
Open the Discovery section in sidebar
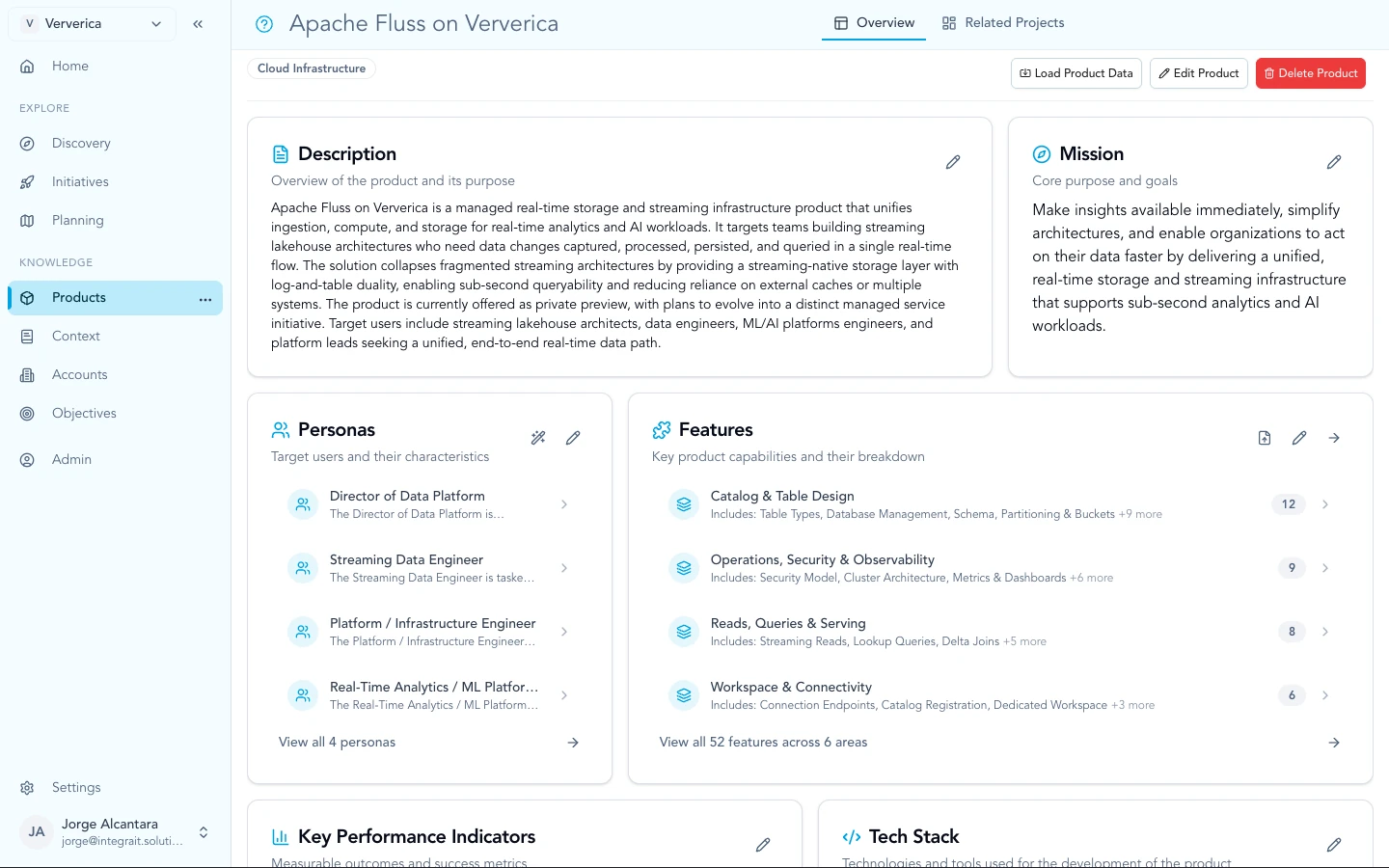80,143
